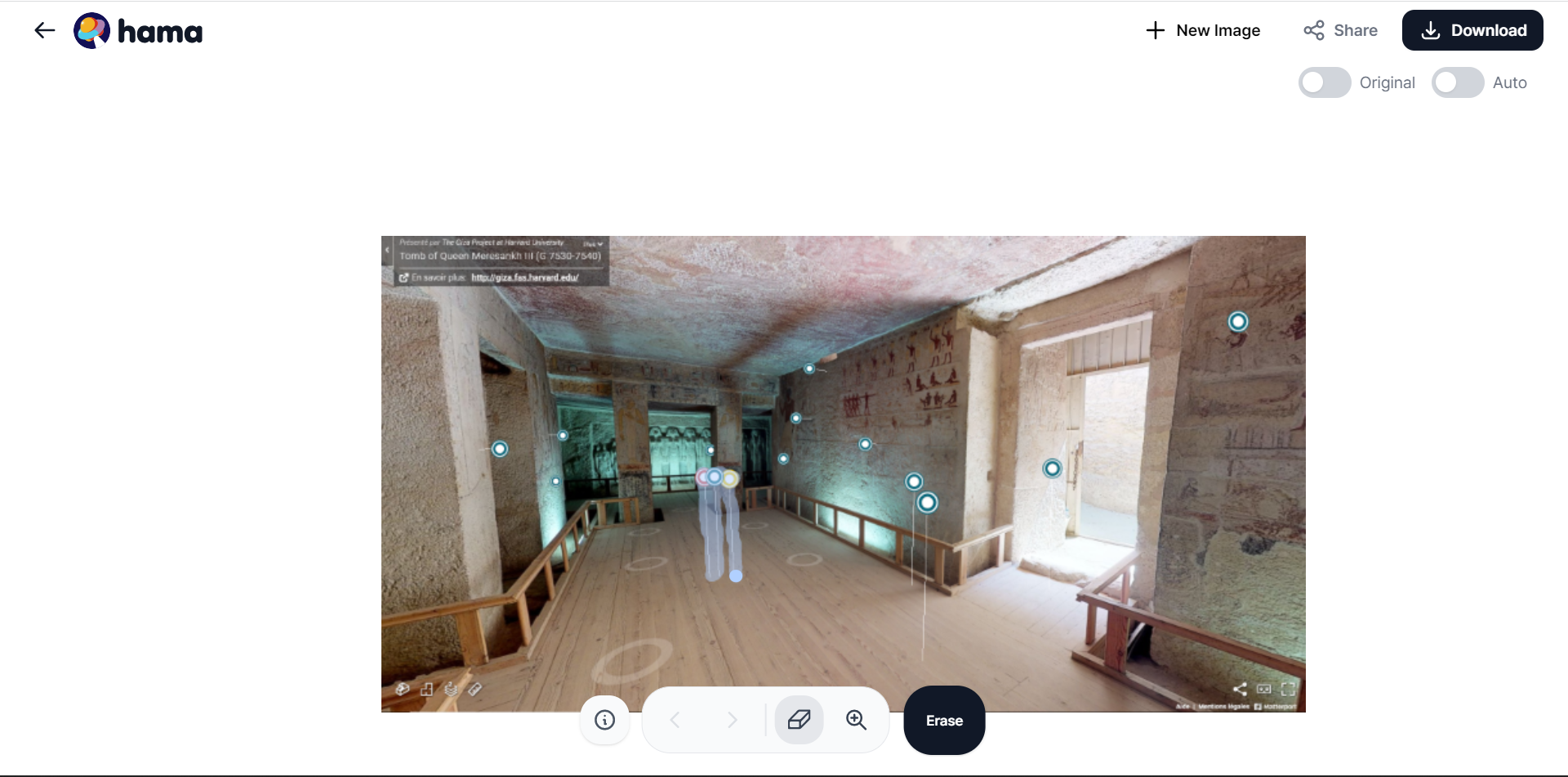Screen dimensions: 1568x777
Task: Select the eraser brush tool
Action: [x=799, y=720]
